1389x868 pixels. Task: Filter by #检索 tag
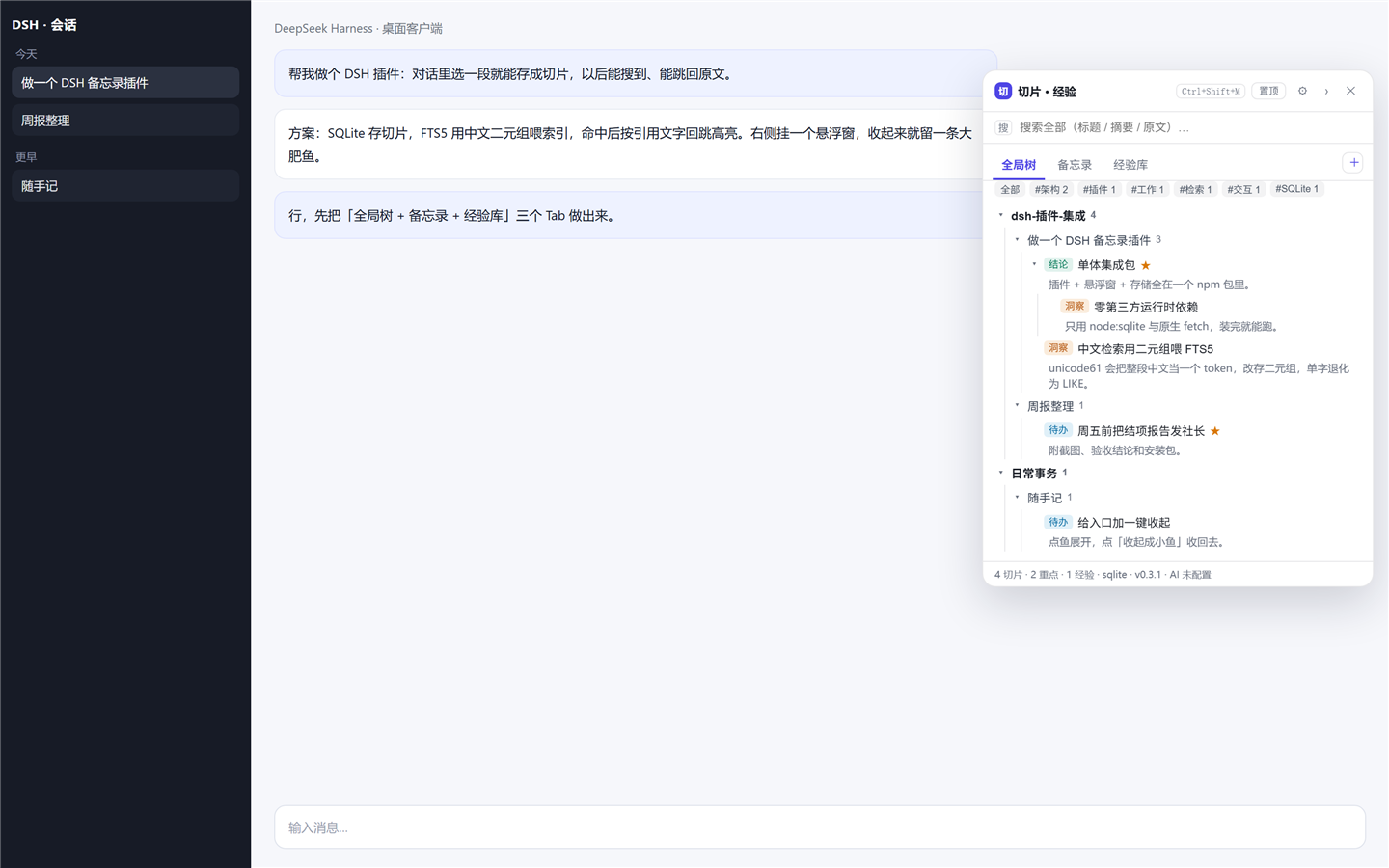[x=1195, y=189]
